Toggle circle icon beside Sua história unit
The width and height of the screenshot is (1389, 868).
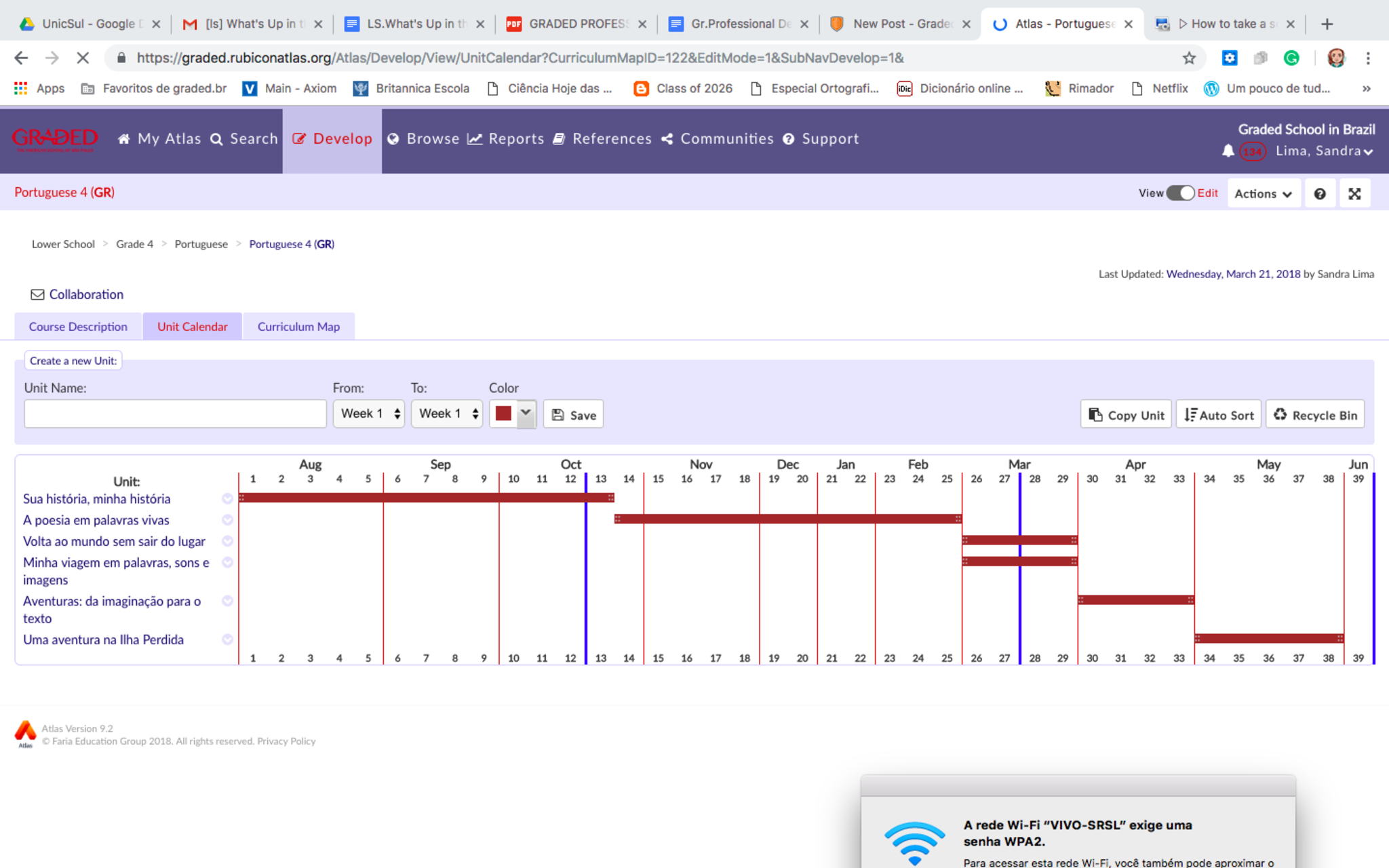pyautogui.click(x=227, y=499)
